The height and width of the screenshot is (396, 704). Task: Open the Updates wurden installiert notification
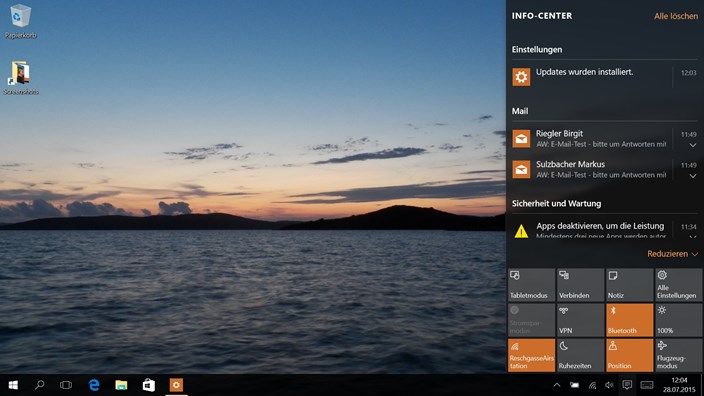[x=604, y=77]
